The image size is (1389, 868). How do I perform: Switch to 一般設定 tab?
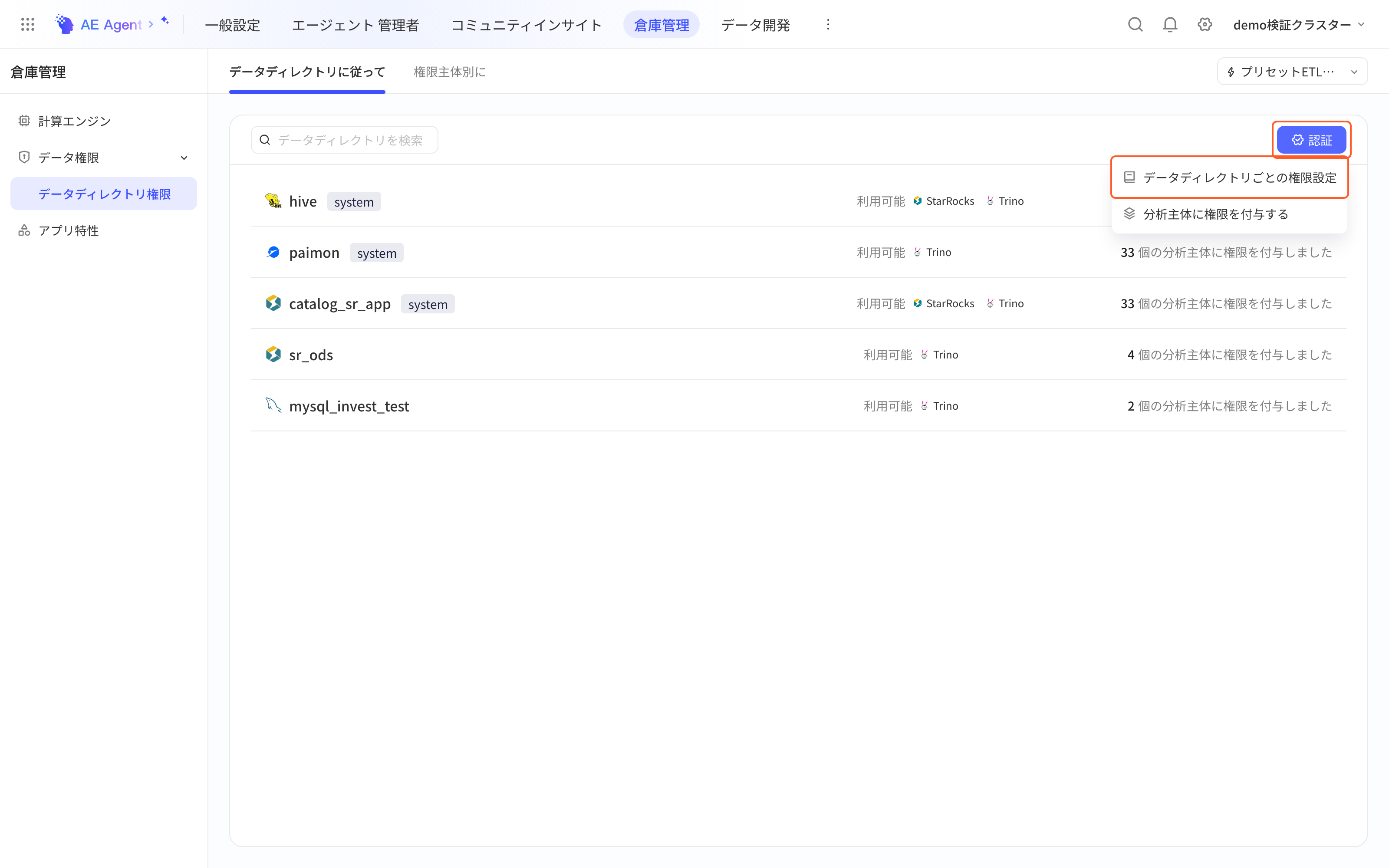click(233, 25)
